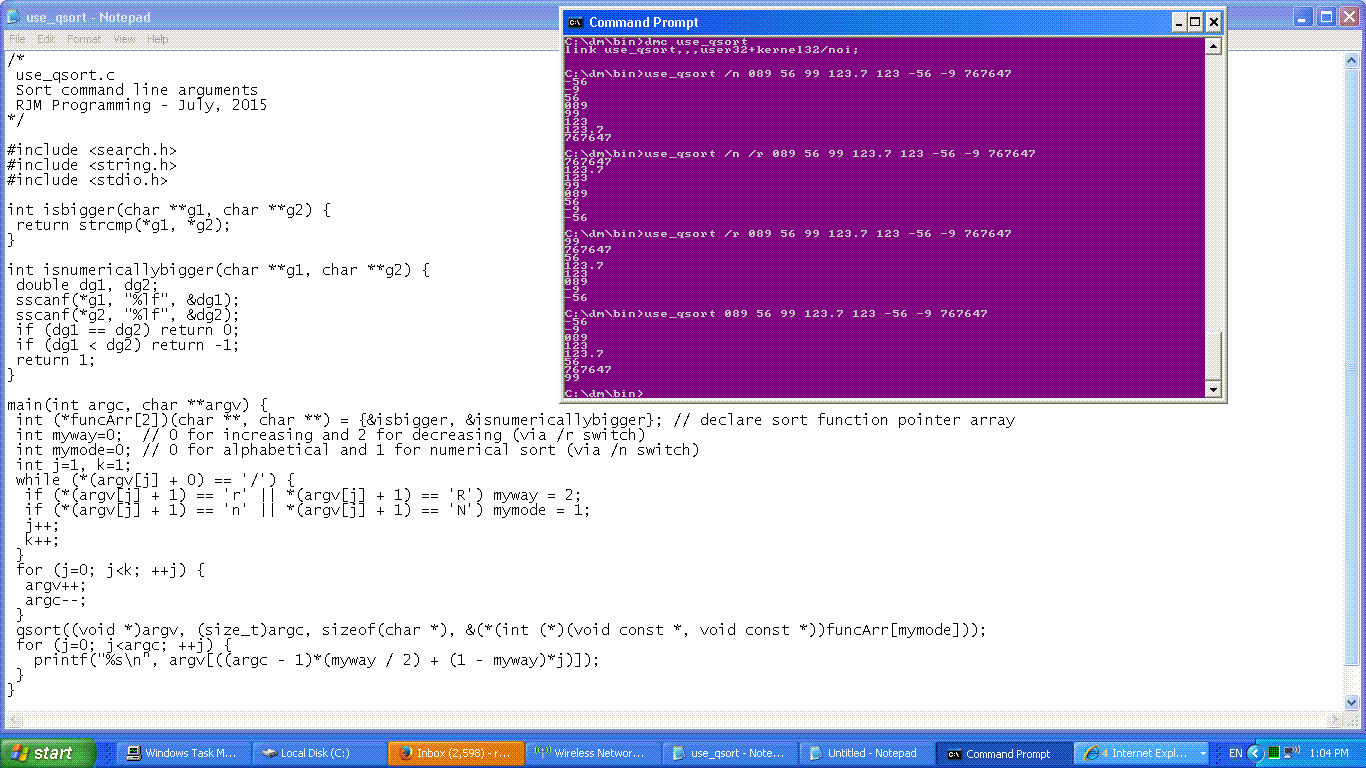Open the View menu in Notepad
Screen dimensions: 1366x768
124,39
